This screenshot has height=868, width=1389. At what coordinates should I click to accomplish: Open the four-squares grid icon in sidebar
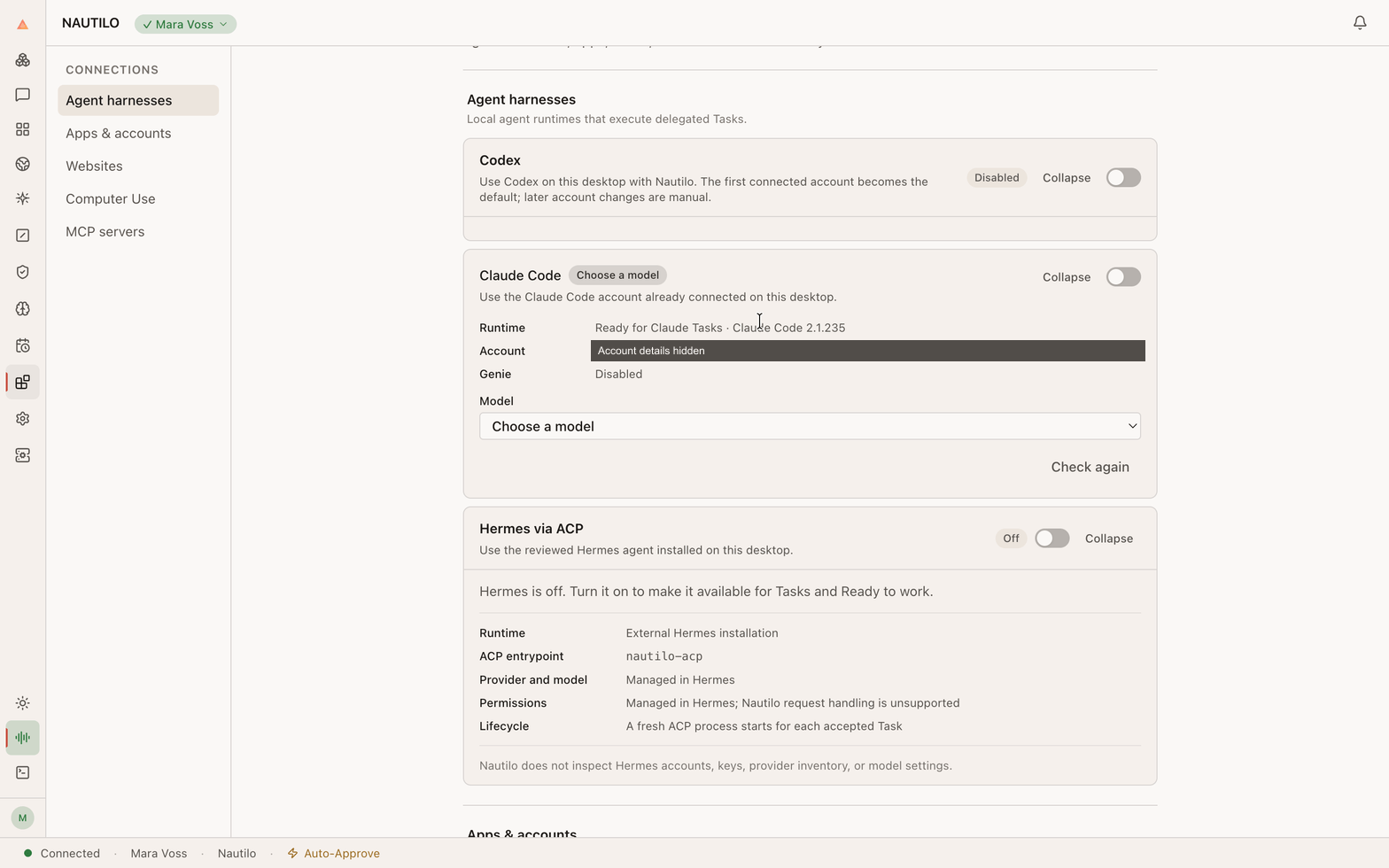(x=23, y=129)
